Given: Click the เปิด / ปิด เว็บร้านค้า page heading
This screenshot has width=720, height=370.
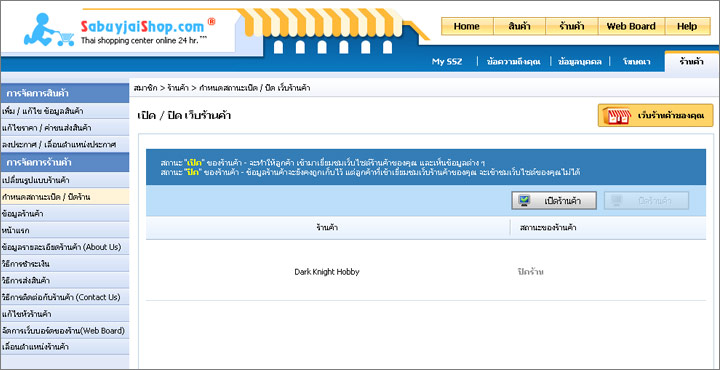Looking at the screenshot, I should [184, 116].
